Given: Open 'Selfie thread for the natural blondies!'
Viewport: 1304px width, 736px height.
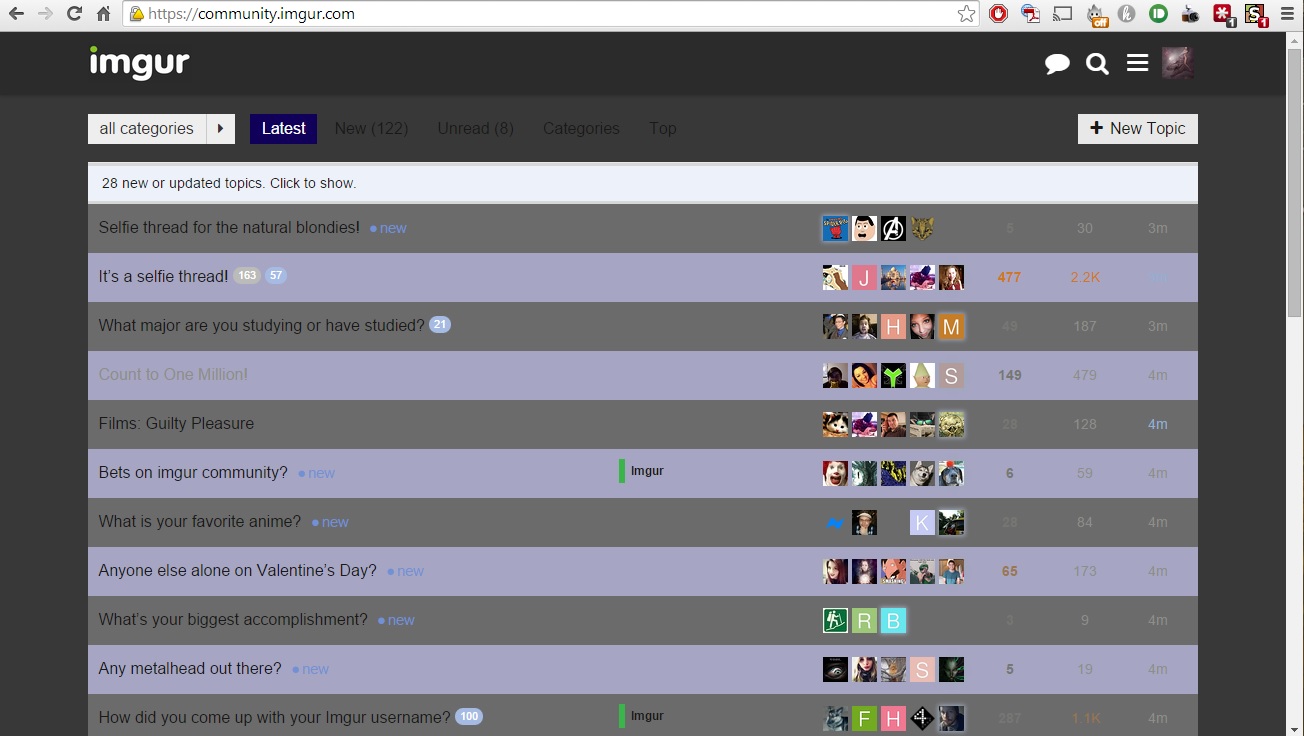Looking at the screenshot, I should tap(229, 227).
